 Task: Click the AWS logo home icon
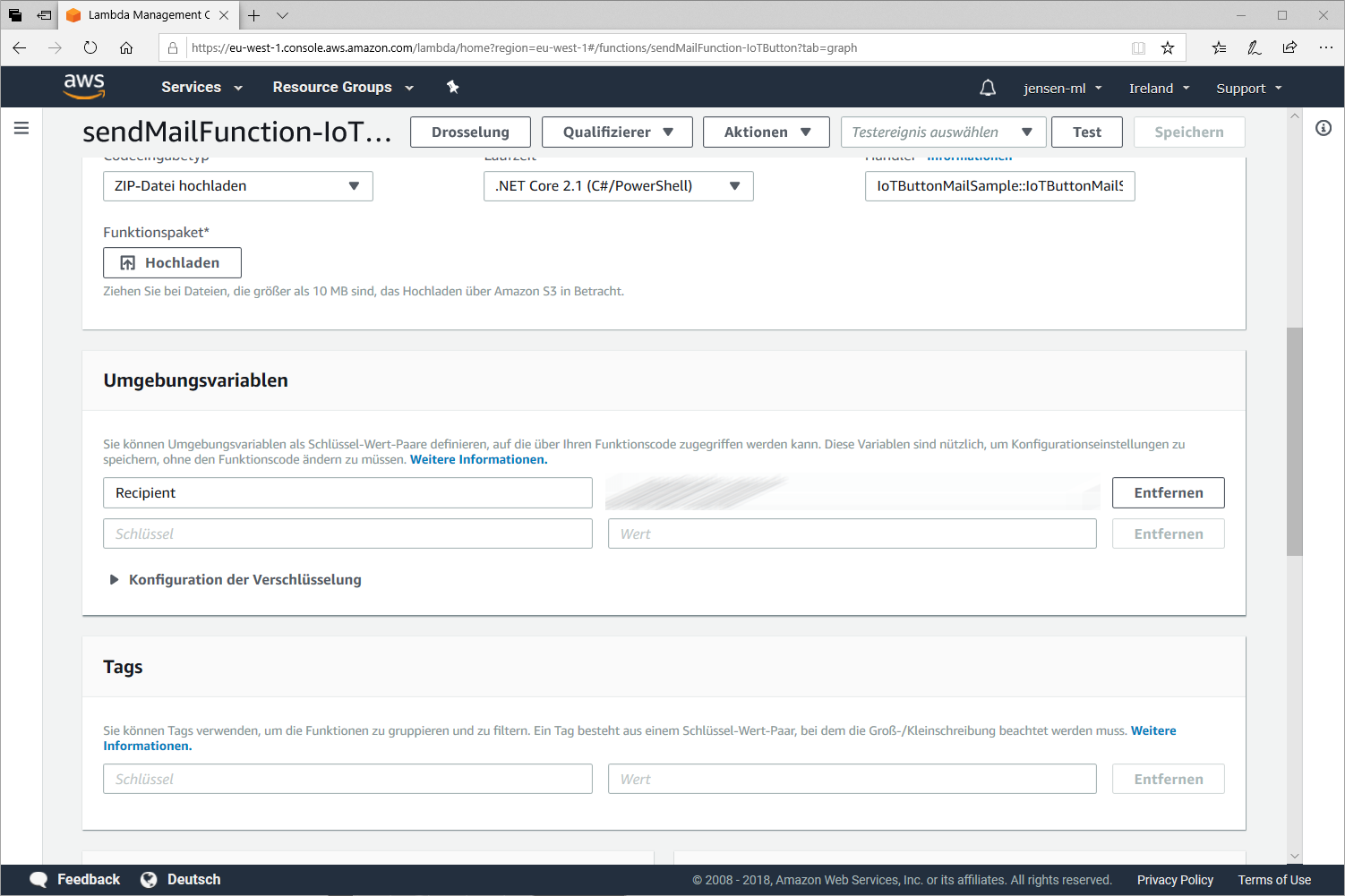pyautogui.click(x=84, y=86)
